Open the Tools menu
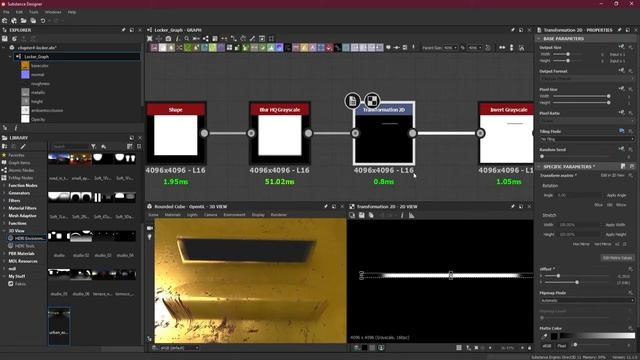This screenshot has height=360, width=640. tap(33, 12)
